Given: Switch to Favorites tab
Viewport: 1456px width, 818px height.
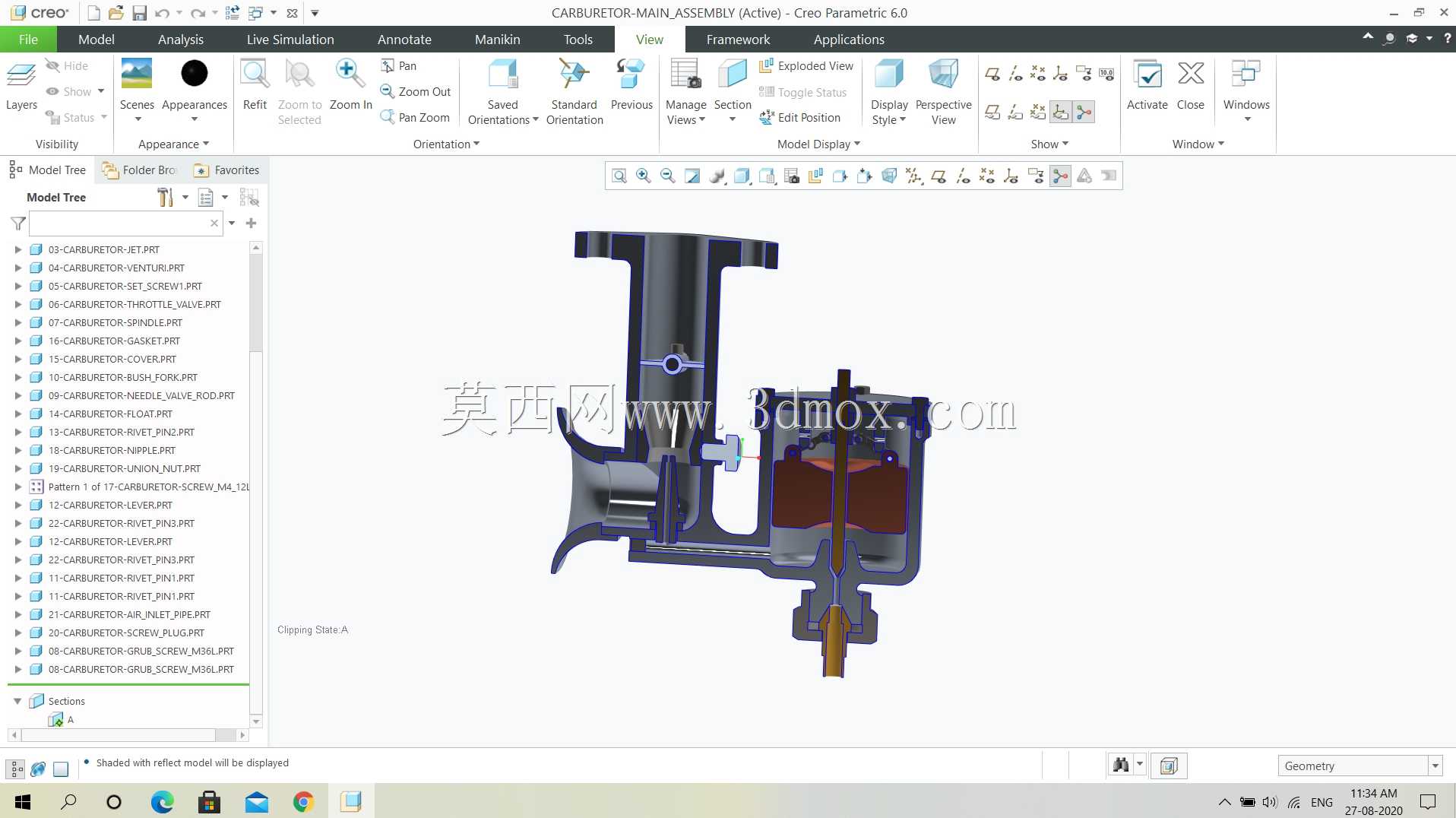Looking at the screenshot, I should point(227,170).
